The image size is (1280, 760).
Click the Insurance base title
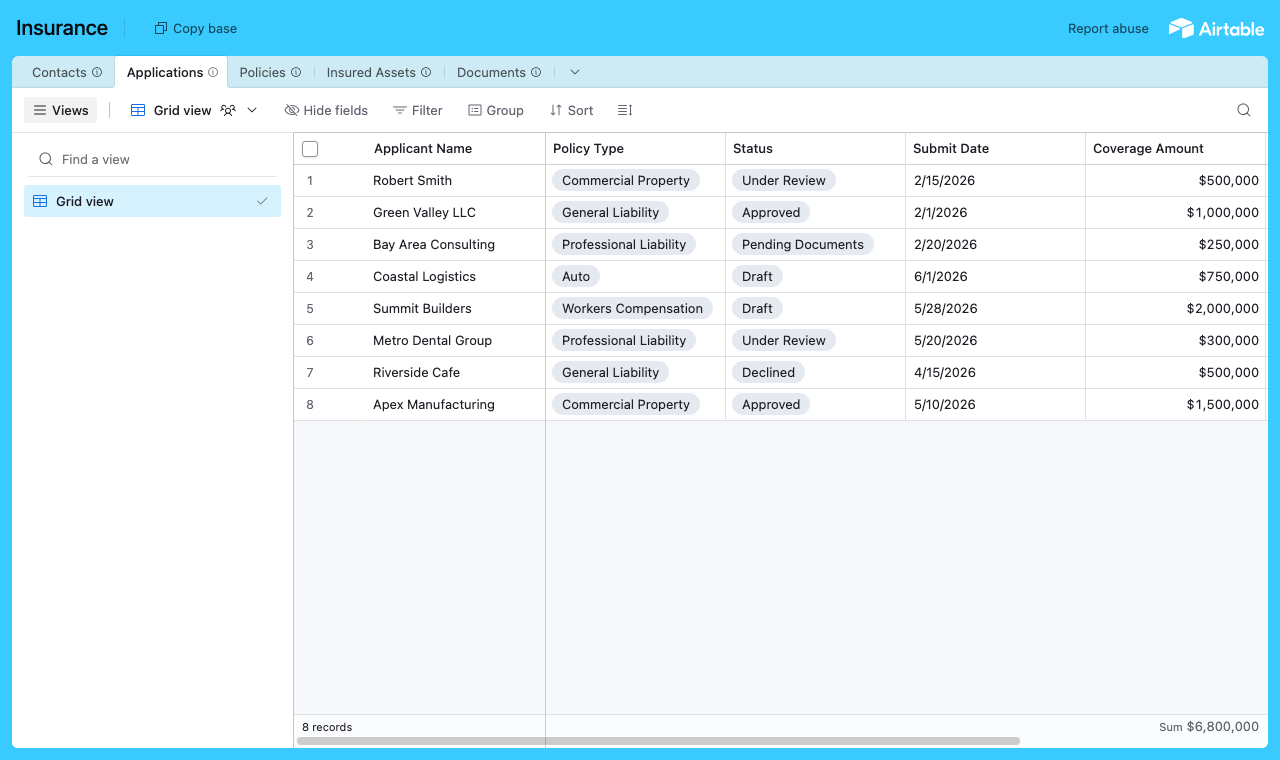pyautogui.click(x=62, y=28)
